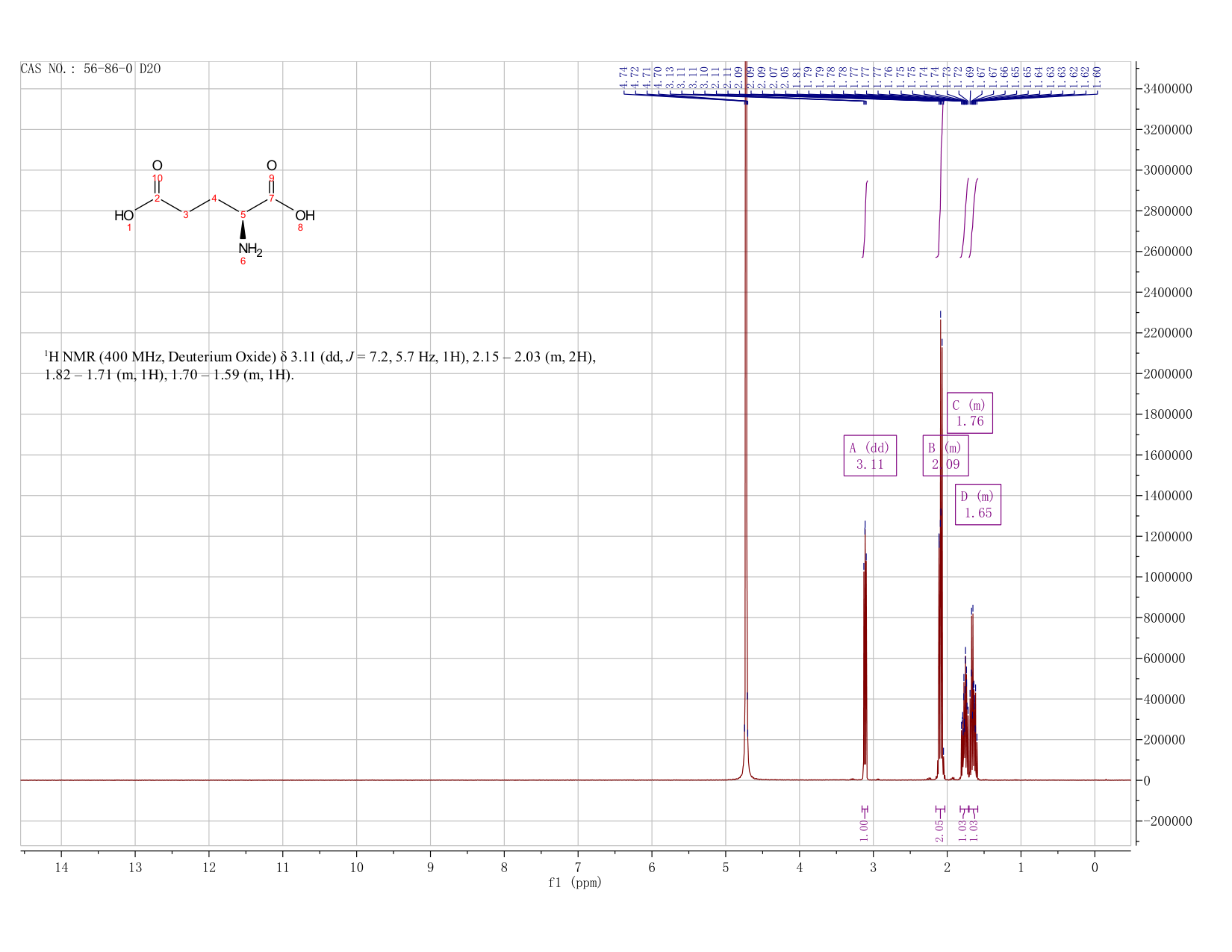Click the left HO group labeled 1

point(124,216)
